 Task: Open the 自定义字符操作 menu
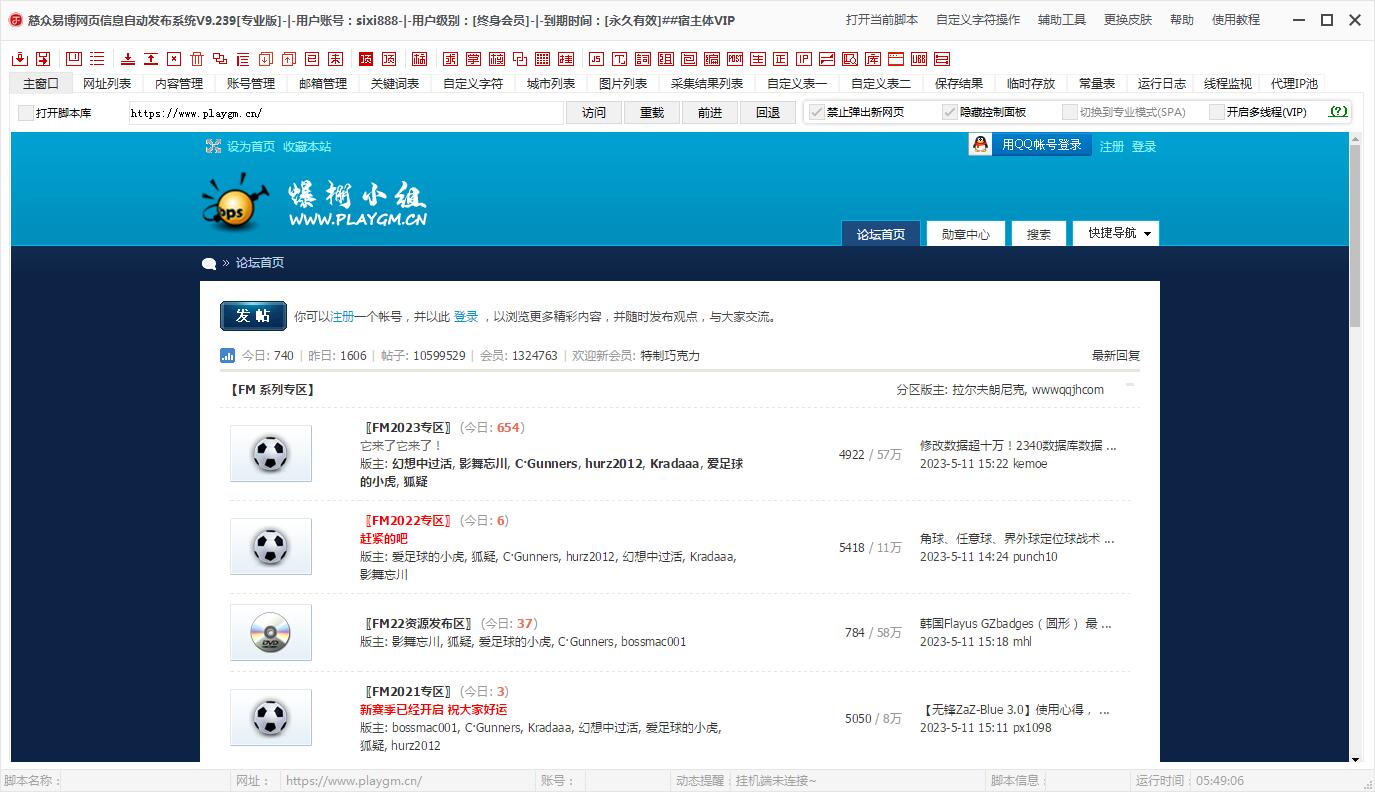[978, 20]
